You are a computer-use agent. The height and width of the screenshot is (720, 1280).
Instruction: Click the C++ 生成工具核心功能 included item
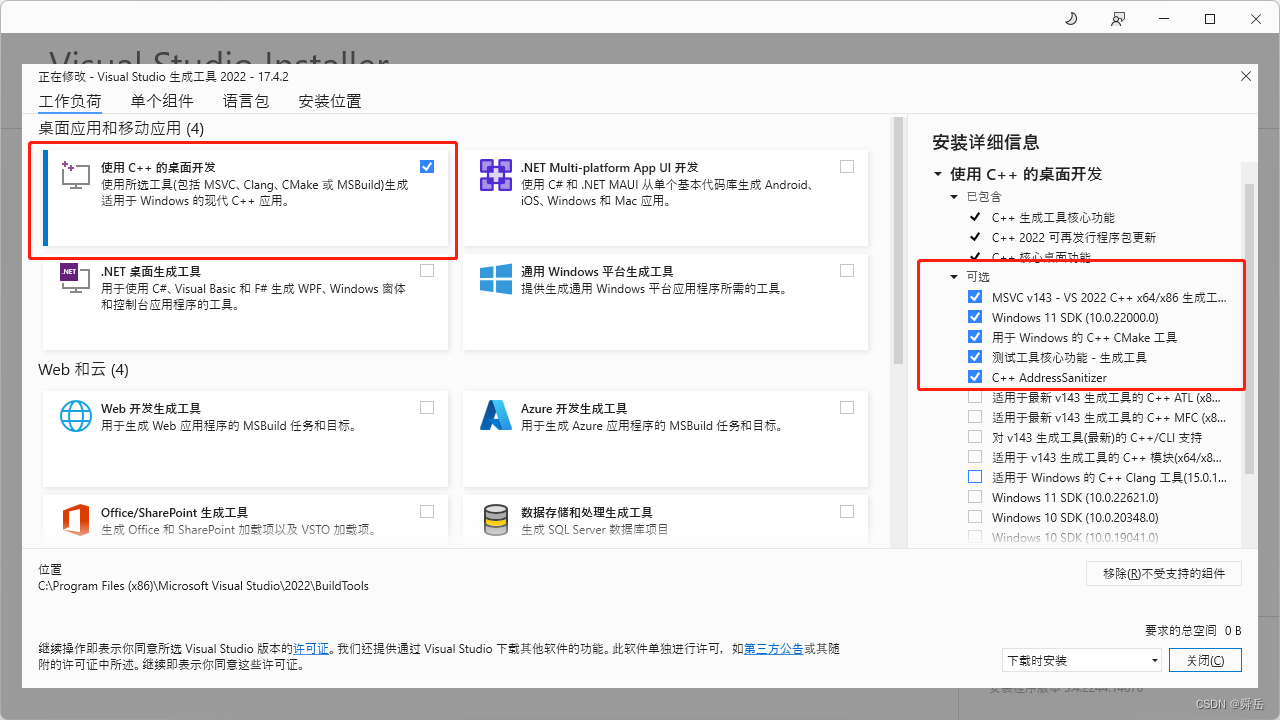point(1053,217)
